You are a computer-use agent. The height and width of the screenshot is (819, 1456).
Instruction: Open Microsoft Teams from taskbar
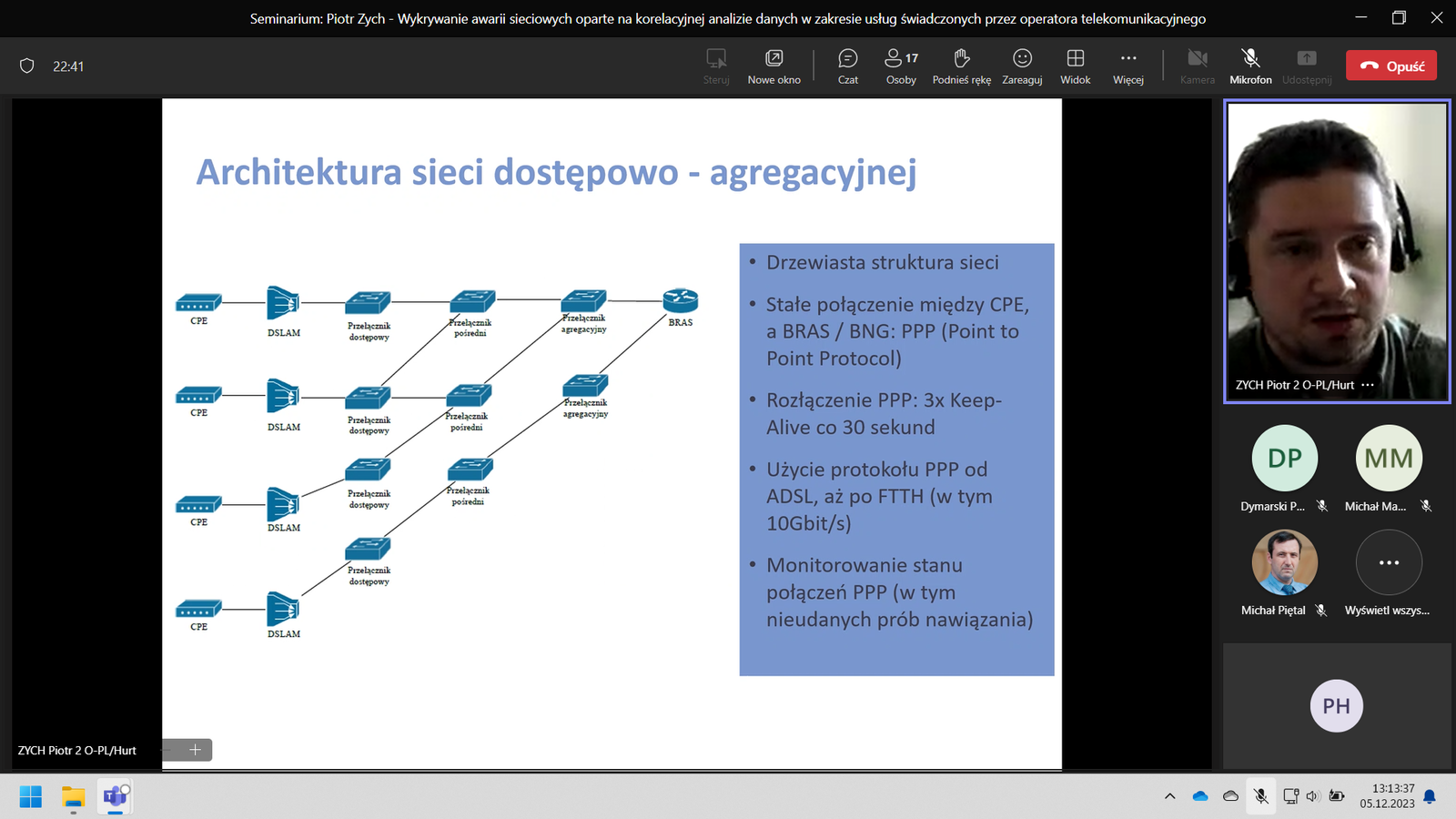116,797
